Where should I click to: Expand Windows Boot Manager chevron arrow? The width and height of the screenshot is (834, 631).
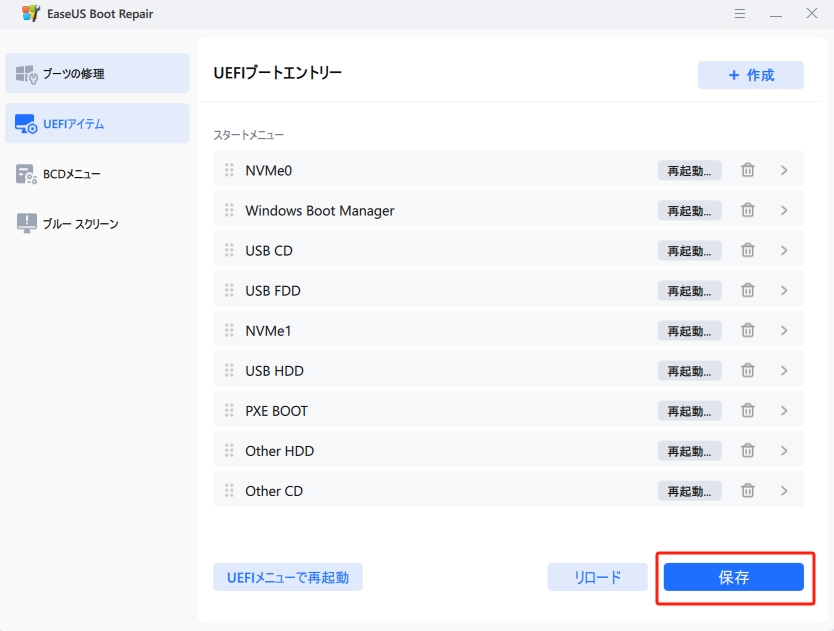(784, 211)
